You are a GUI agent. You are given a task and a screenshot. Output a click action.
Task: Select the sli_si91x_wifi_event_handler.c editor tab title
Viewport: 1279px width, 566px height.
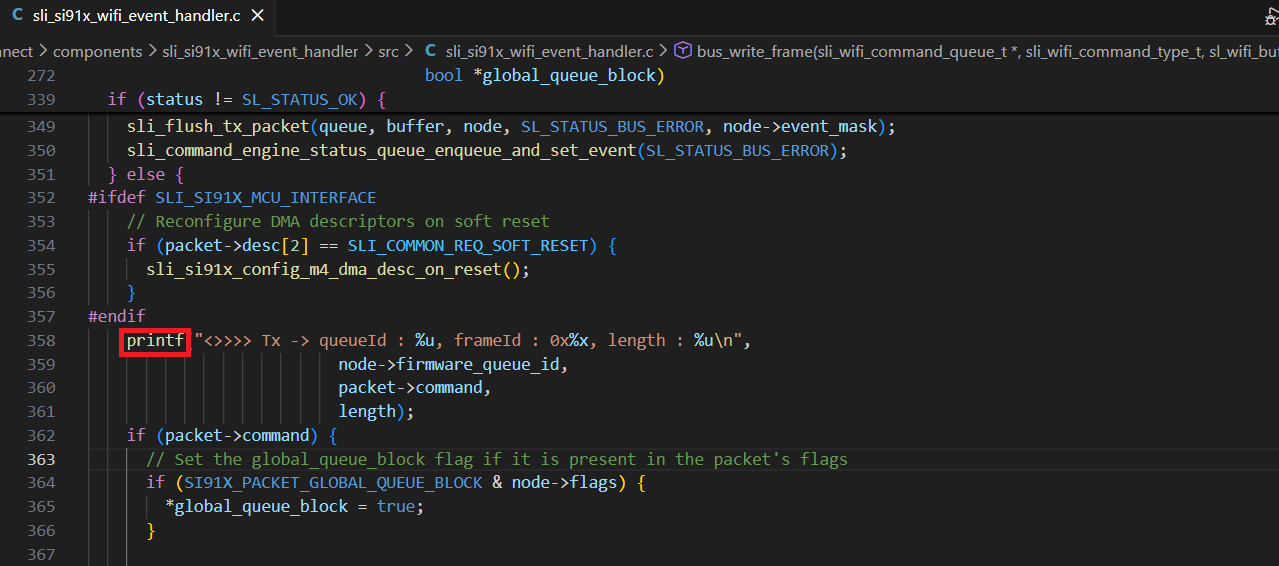(x=138, y=16)
